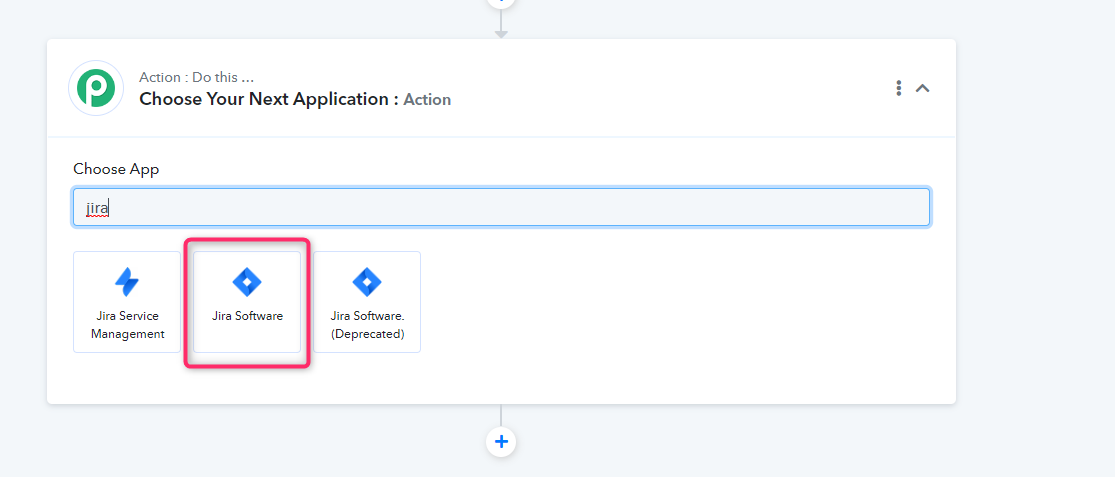This screenshot has height=477, width=1115.
Task: Pick the Jira Software. (Deprecated) label text
Action: click(367, 325)
